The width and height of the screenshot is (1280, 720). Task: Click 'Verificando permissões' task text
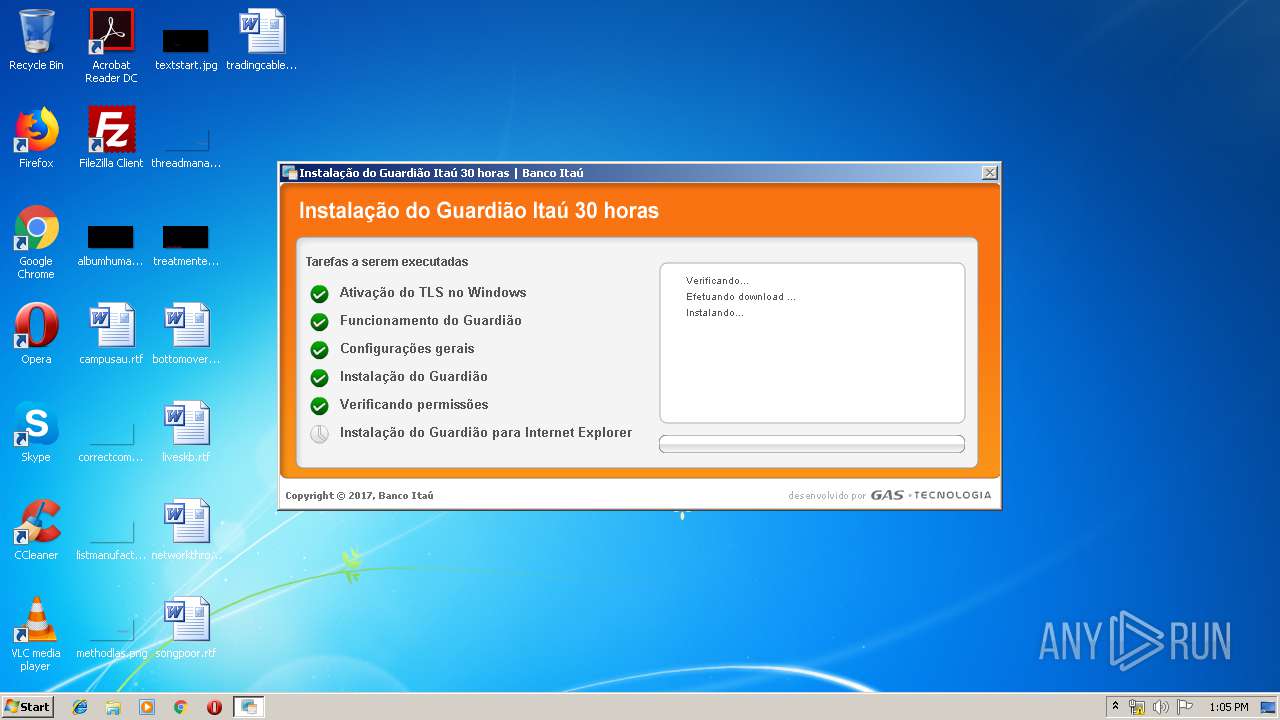click(414, 405)
